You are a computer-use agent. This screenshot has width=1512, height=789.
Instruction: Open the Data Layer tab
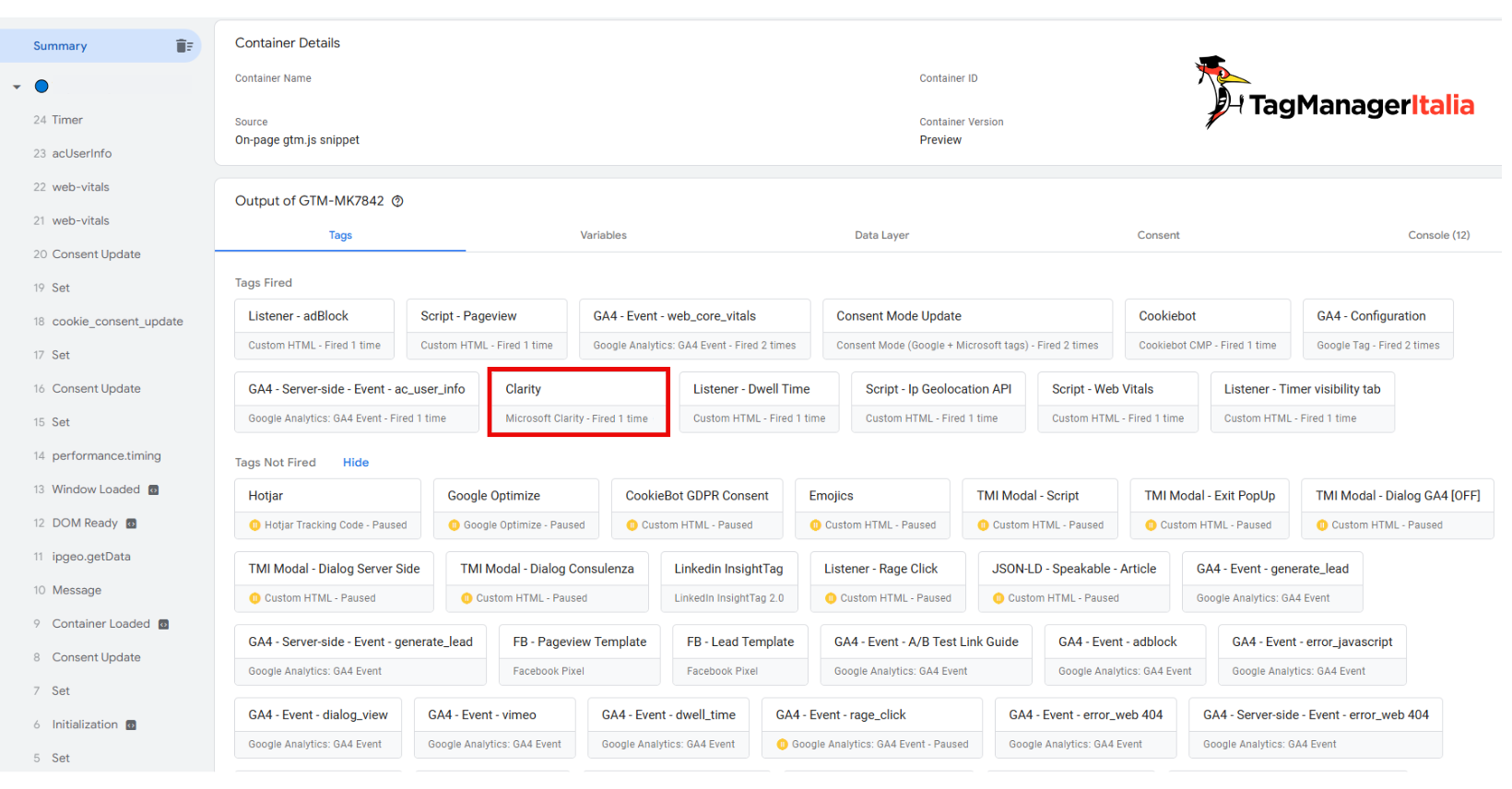click(881, 235)
